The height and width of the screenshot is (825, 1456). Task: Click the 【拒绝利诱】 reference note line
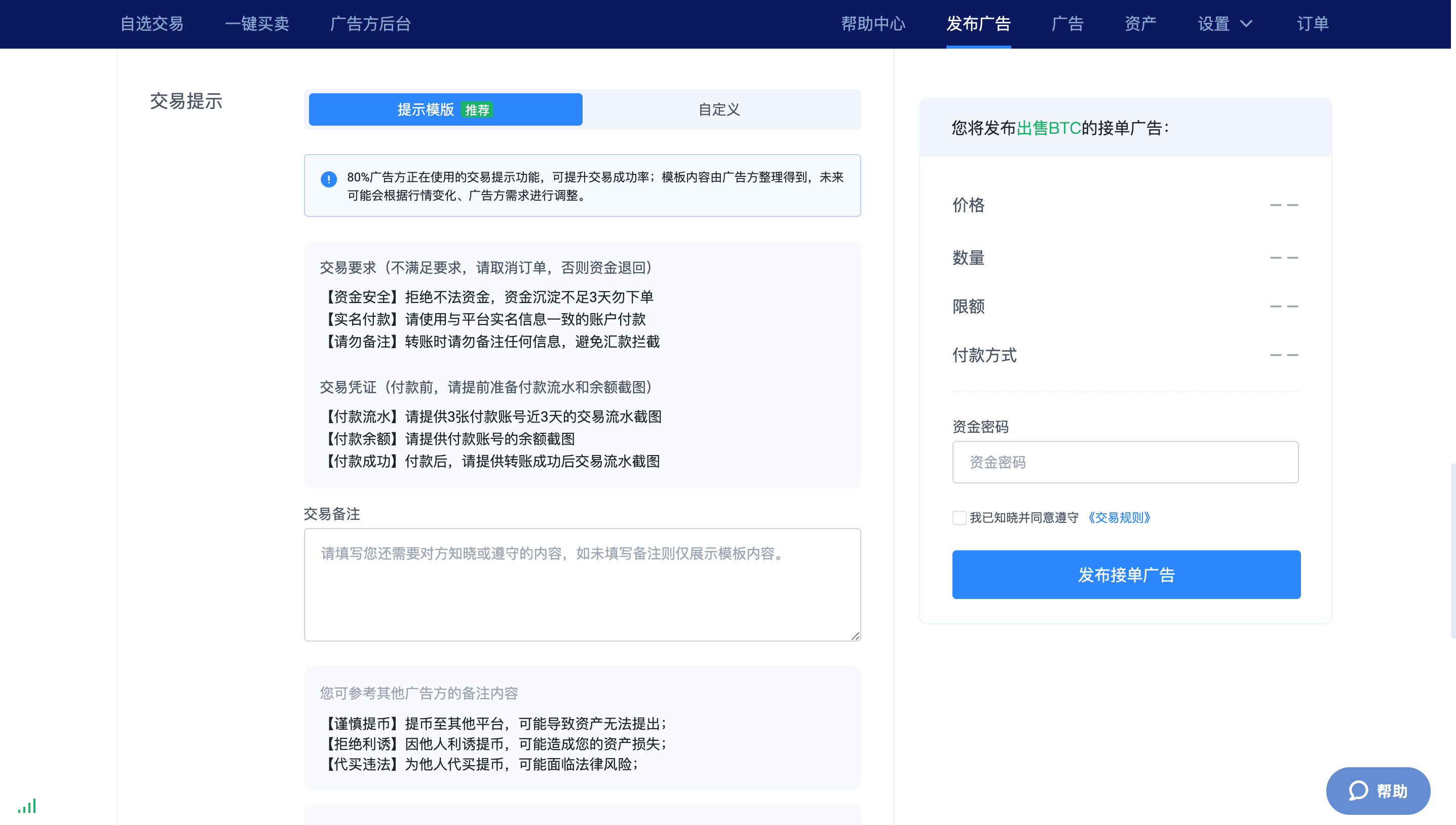click(494, 743)
